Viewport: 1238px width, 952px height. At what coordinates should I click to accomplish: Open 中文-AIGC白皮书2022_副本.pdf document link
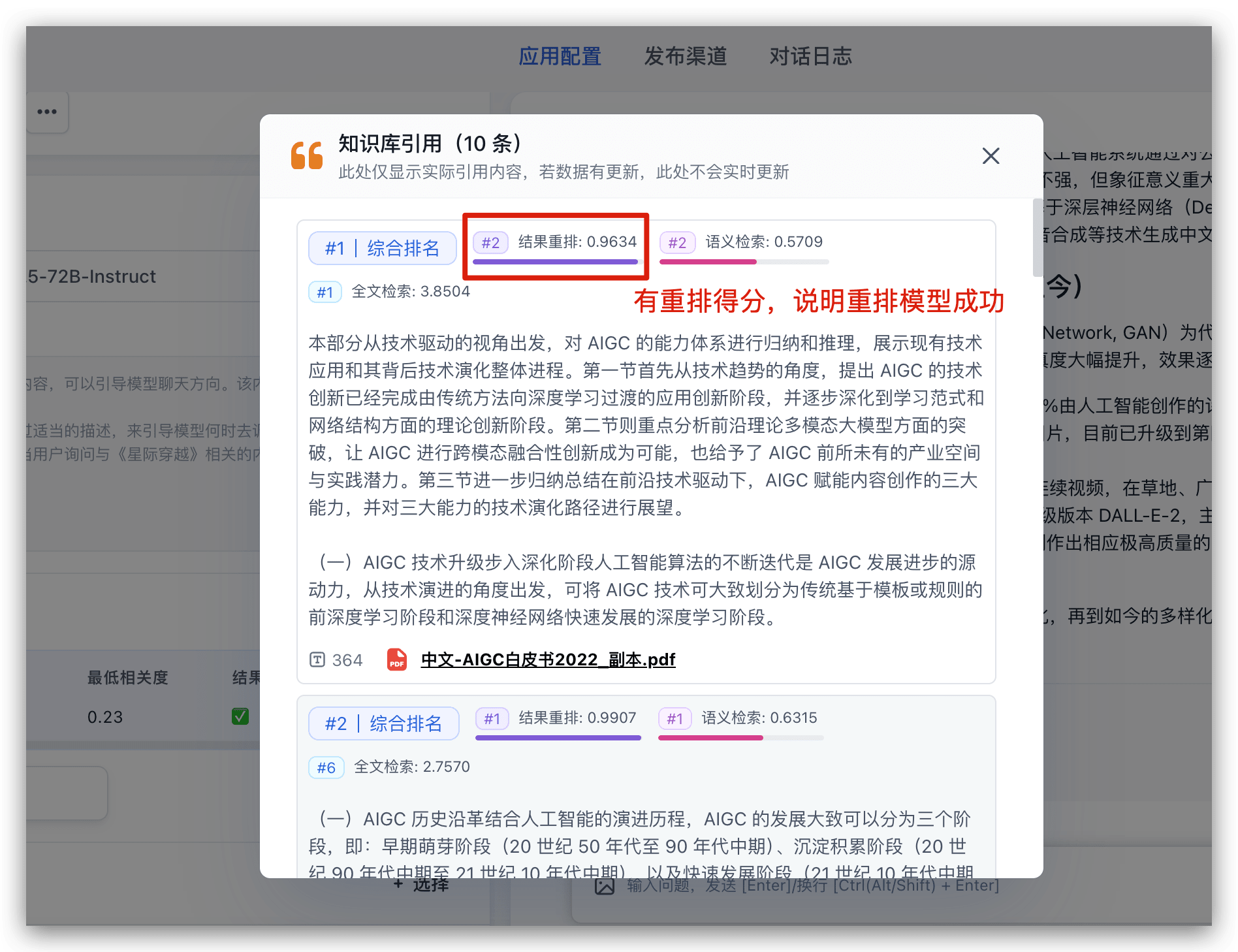click(x=548, y=660)
